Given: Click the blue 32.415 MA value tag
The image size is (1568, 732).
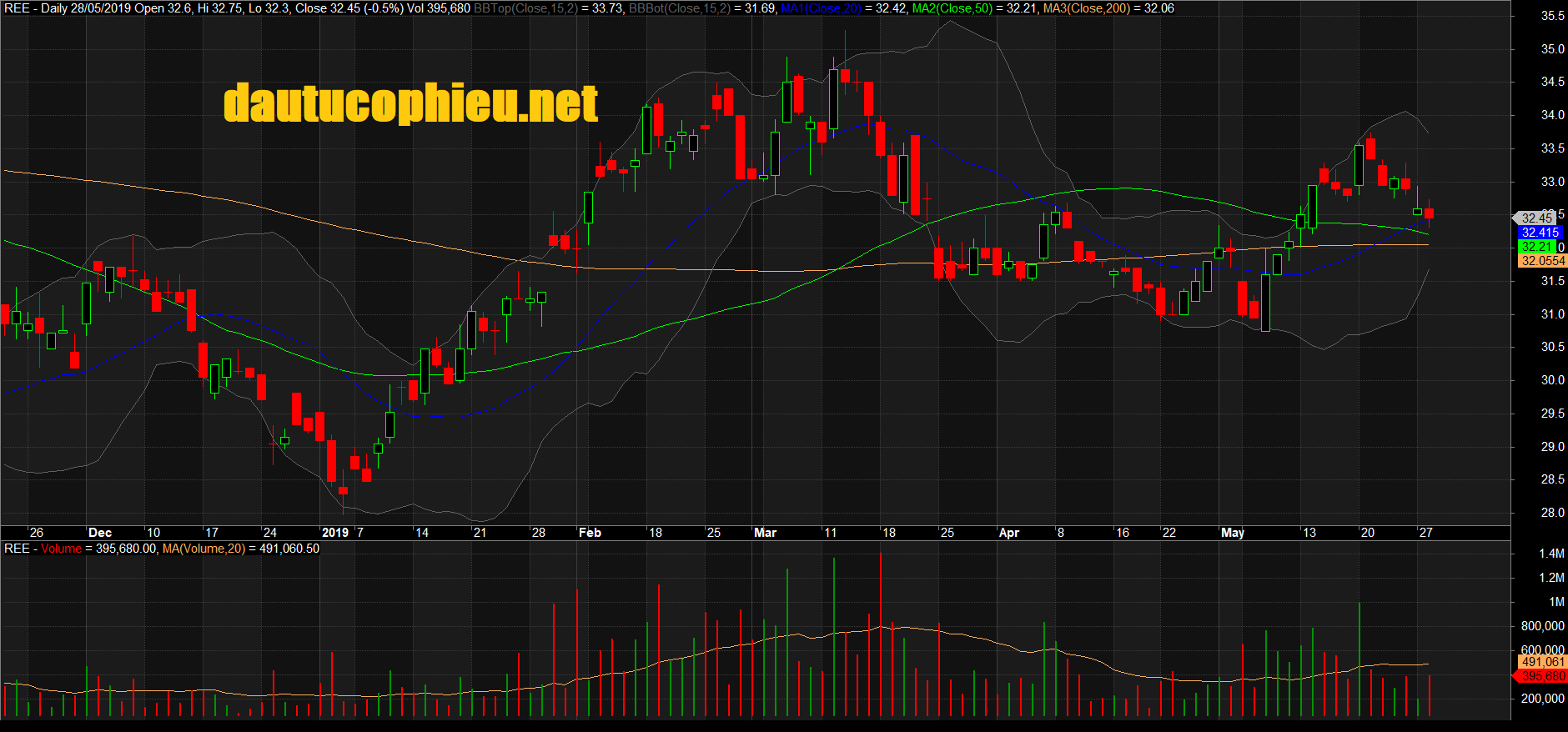Looking at the screenshot, I should (1540, 233).
